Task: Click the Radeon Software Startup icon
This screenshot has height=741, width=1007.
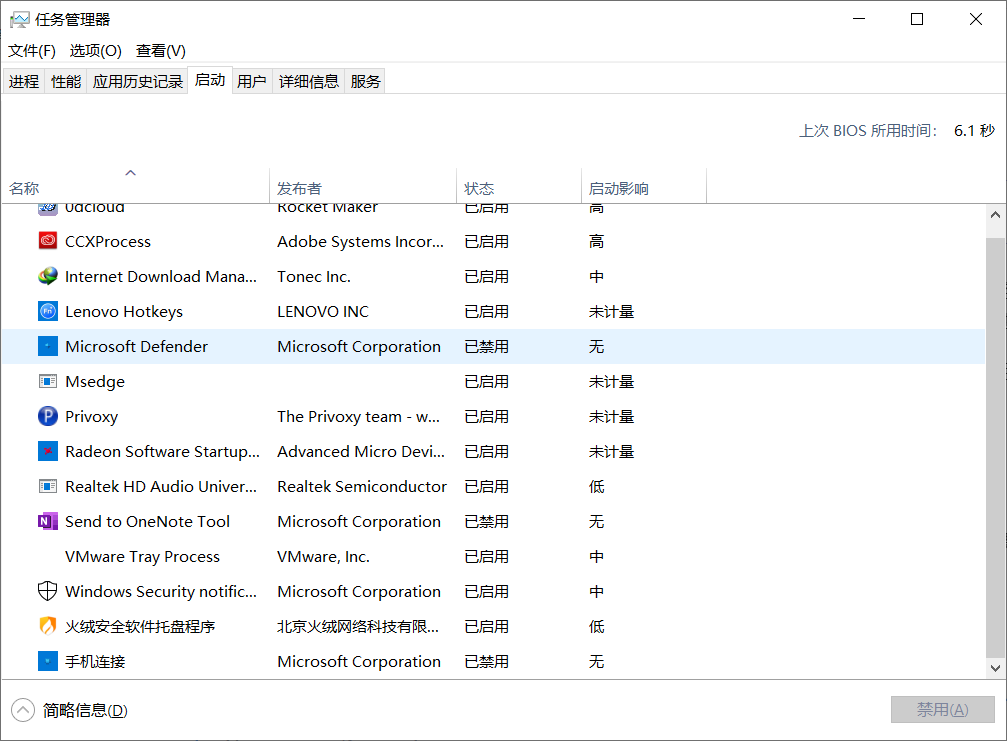Action: coord(48,451)
